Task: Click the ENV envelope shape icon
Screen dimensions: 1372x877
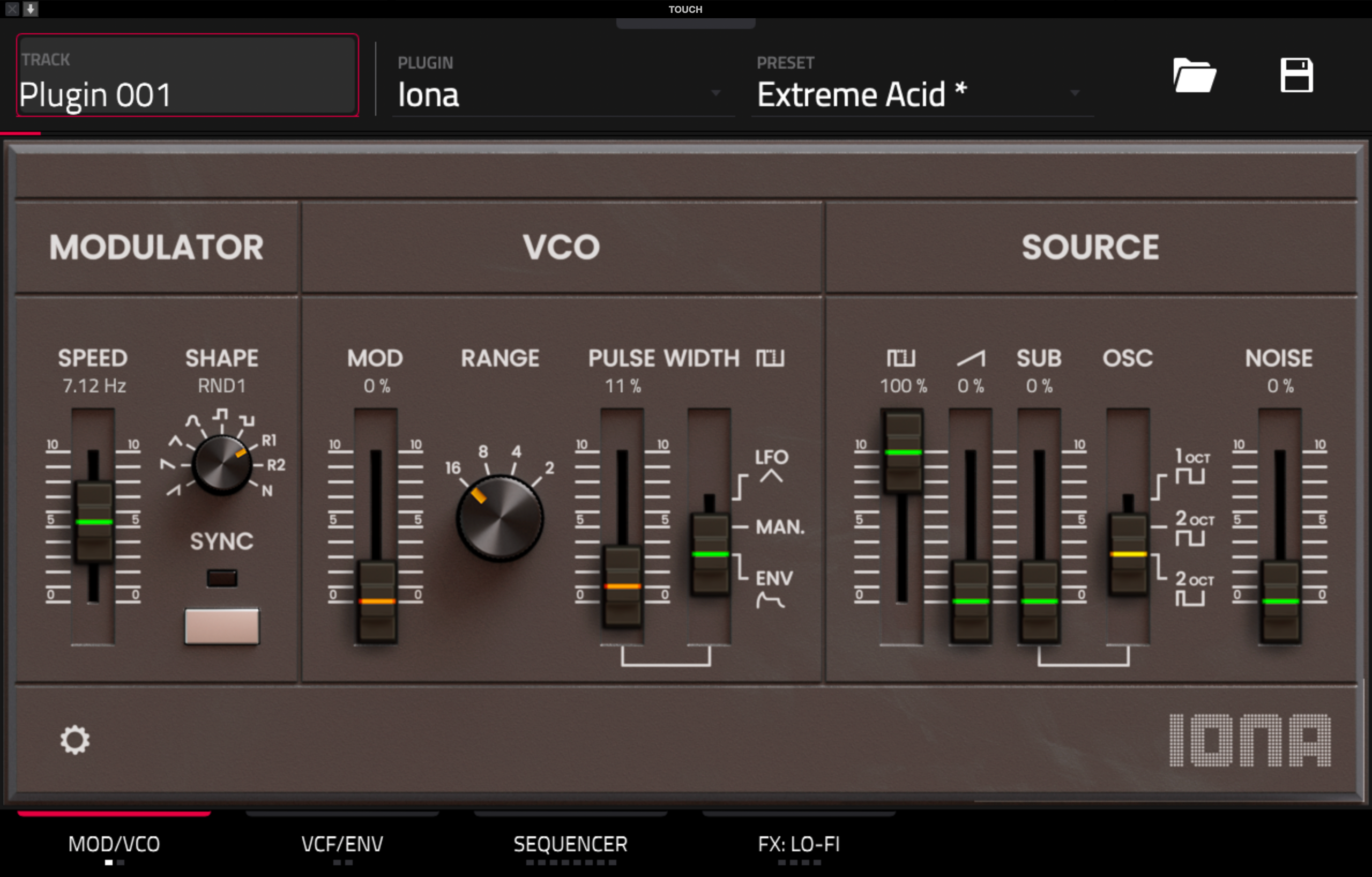Action: (x=770, y=599)
